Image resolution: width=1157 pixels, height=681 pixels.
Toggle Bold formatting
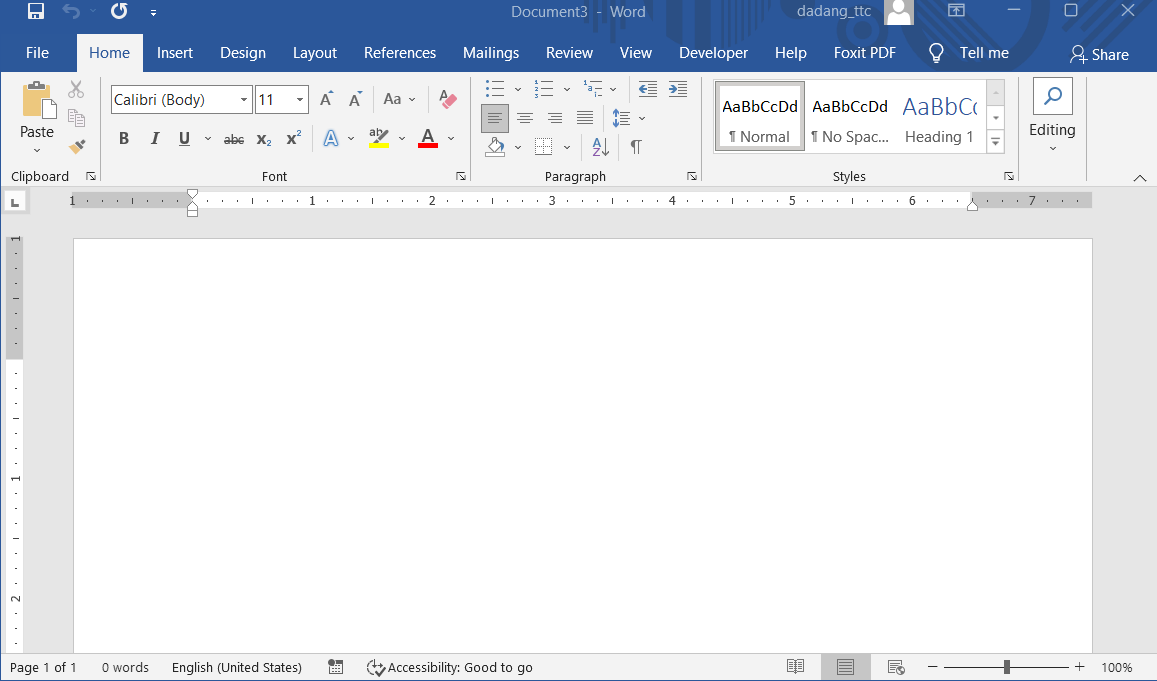(x=124, y=139)
